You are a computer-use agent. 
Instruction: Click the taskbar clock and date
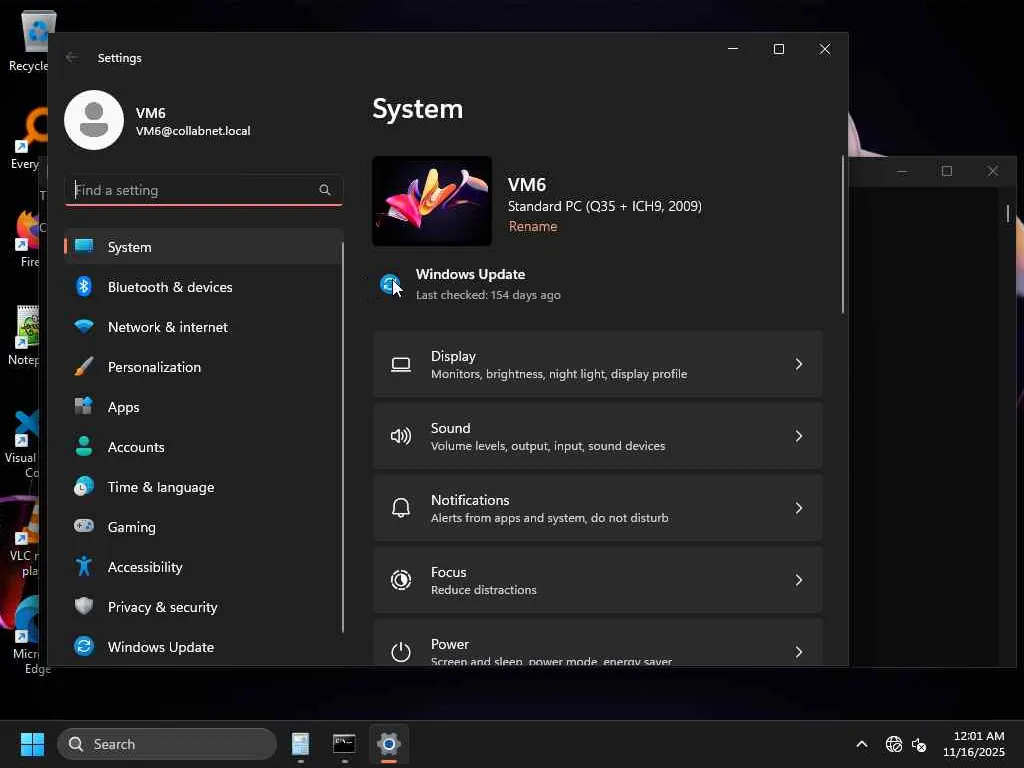[974, 744]
